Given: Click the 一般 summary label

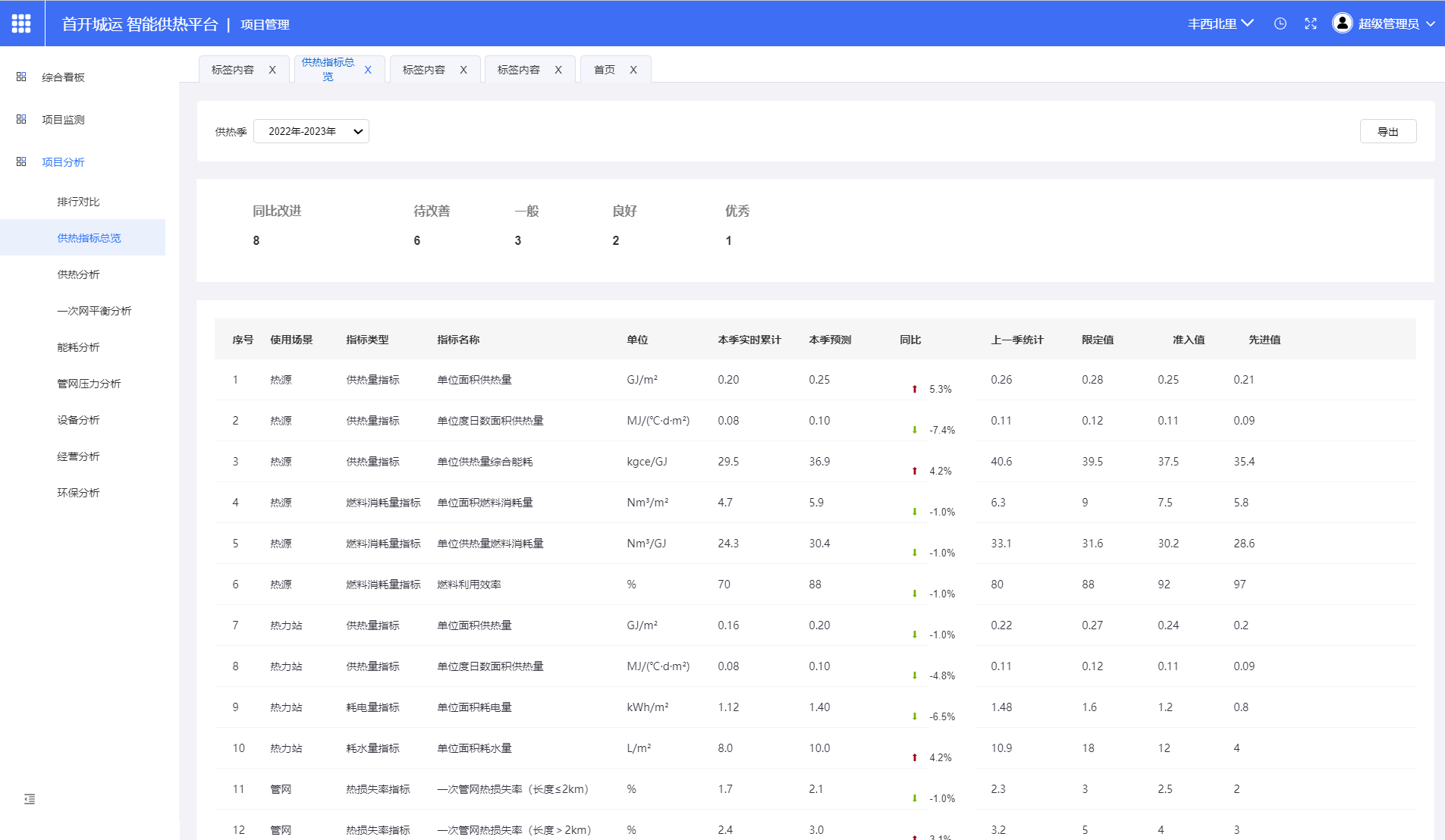Looking at the screenshot, I should pyautogui.click(x=526, y=211).
